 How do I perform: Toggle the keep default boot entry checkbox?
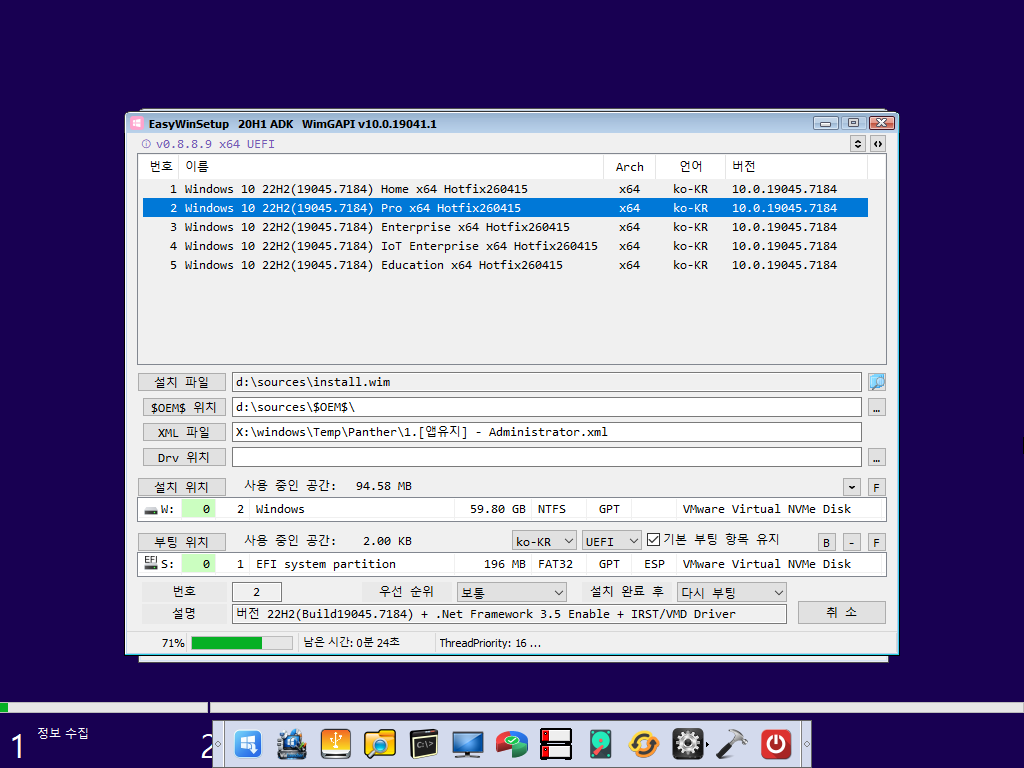[653, 539]
